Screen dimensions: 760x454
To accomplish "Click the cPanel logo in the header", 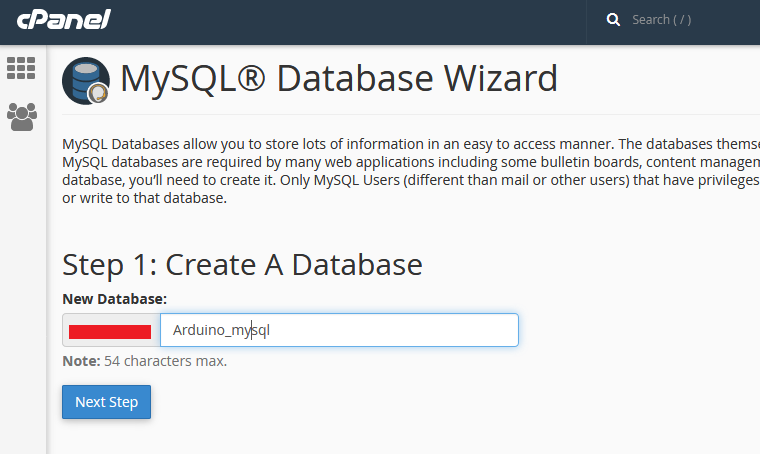I will click(x=63, y=20).
